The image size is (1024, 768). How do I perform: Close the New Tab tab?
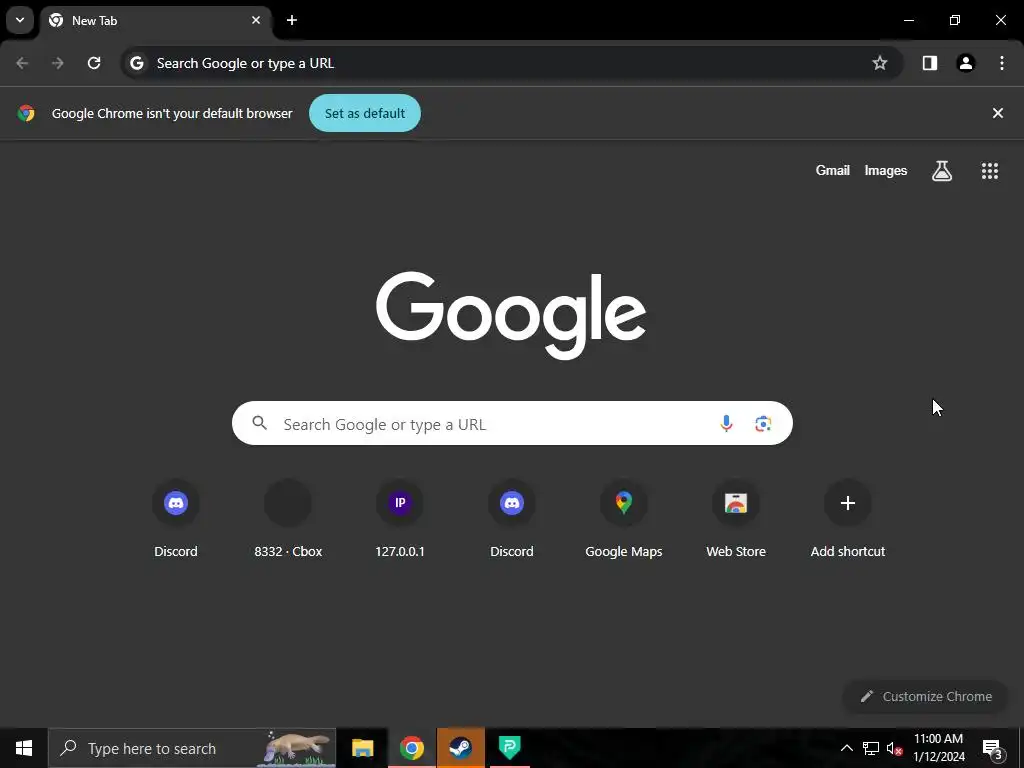coord(256,20)
